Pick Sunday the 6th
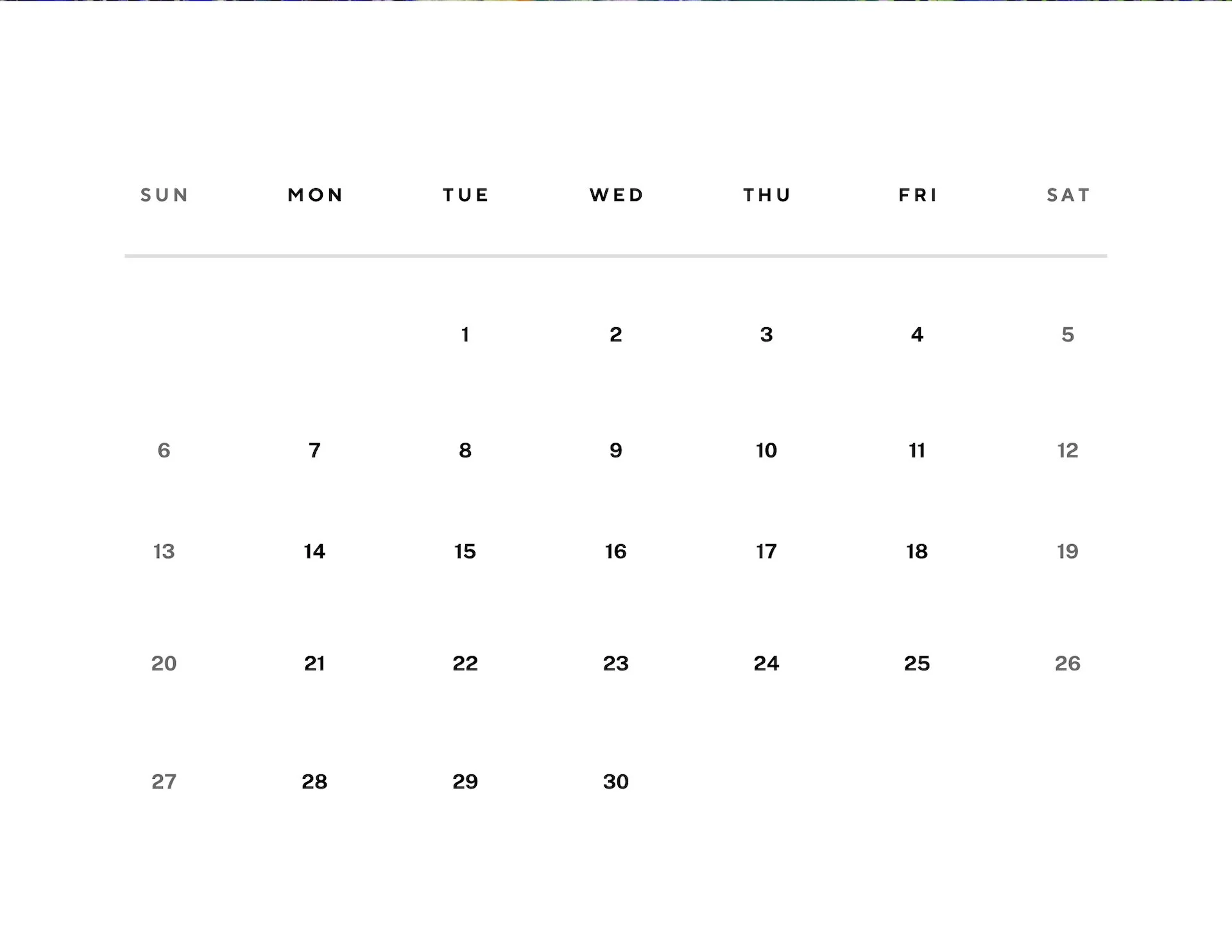 coord(164,450)
